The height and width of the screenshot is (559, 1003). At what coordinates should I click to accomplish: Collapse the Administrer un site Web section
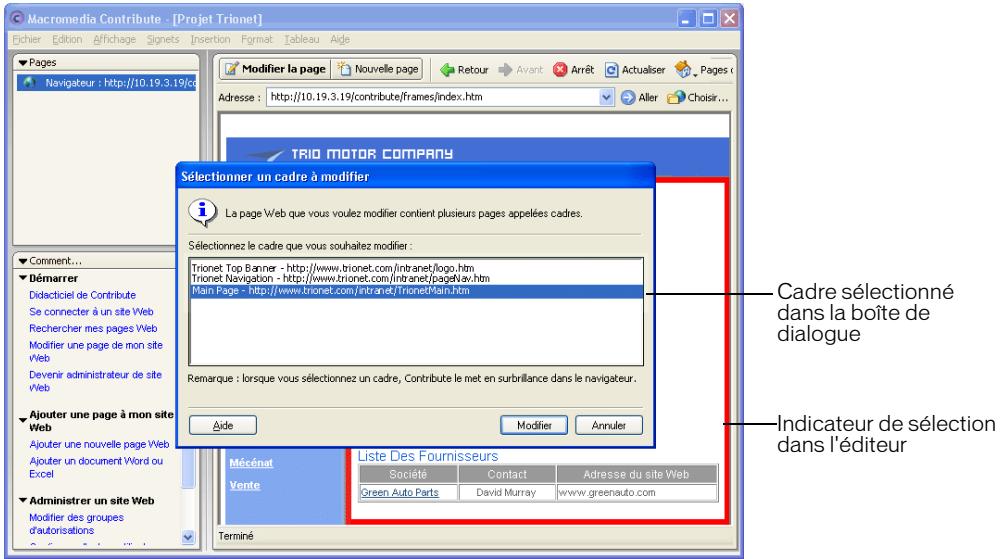click(x=23, y=500)
